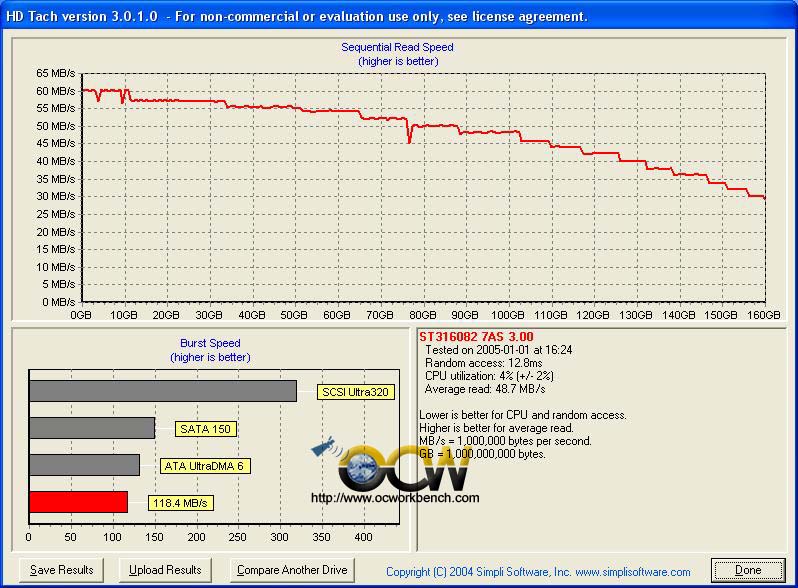The image size is (798, 588).
Task: Click the red burst speed bar
Action: point(78,502)
